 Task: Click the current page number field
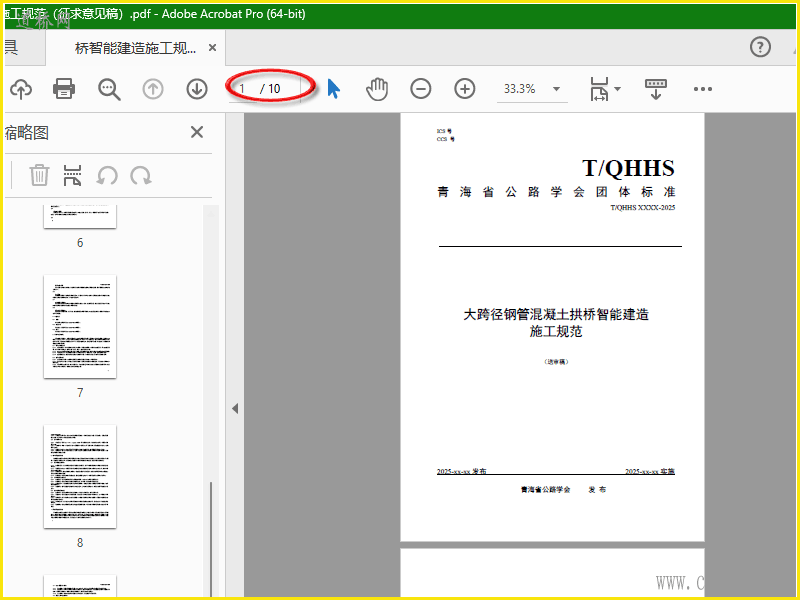243,89
